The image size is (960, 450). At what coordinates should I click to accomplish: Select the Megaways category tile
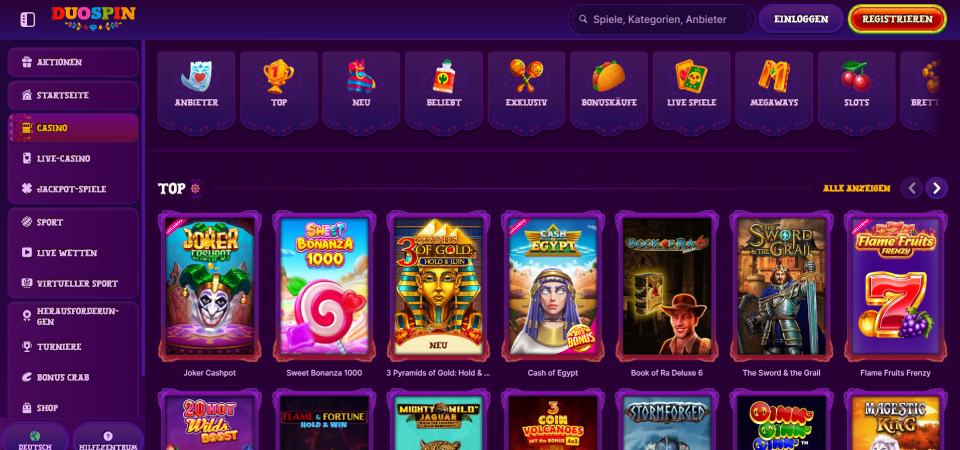click(x=774, y=89)
